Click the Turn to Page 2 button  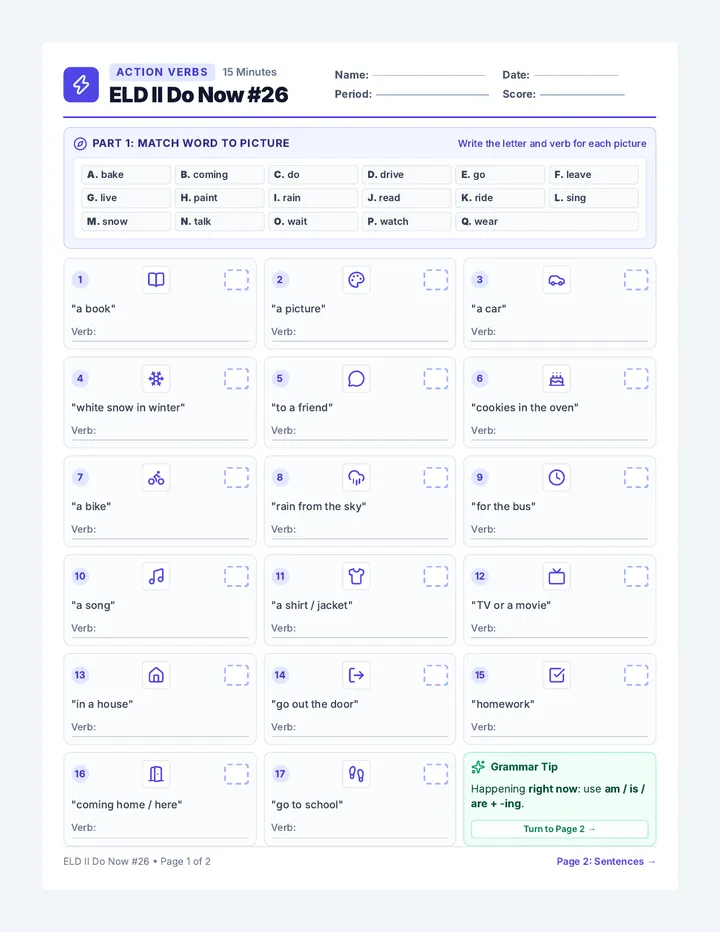click(x=559, y=829)
